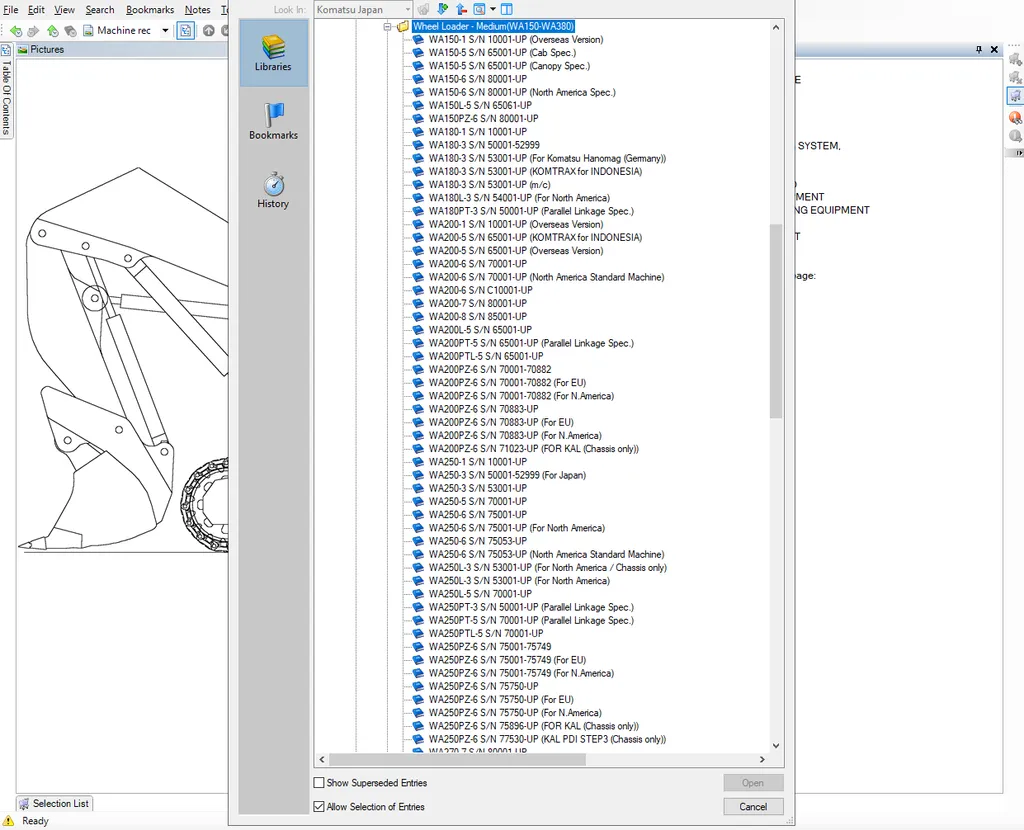
Task: Click the scroll down arrow of the tree list
Action: 776,745
